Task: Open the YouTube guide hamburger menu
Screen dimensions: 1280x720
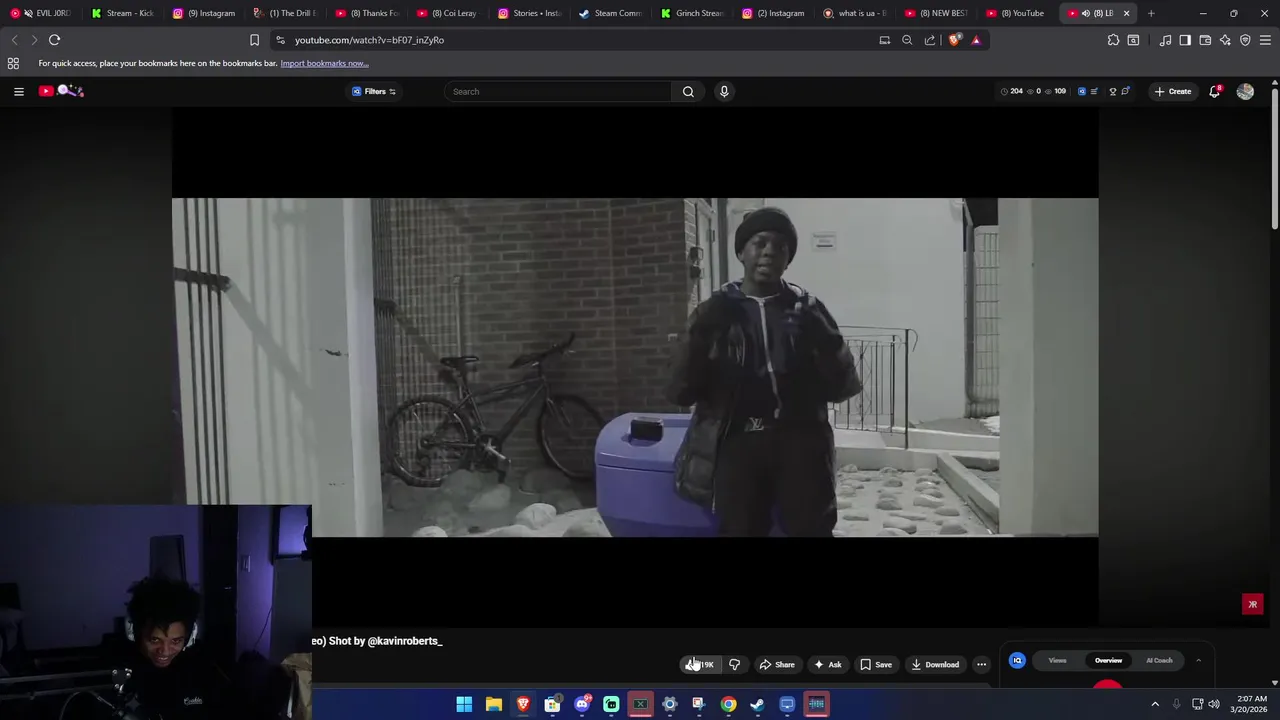Action: coord(18,91)
